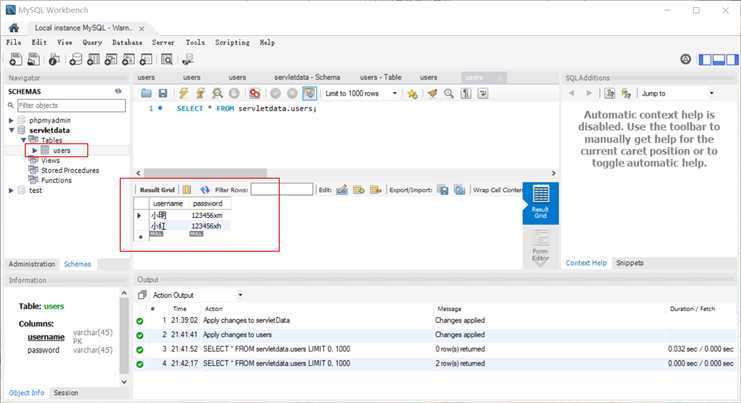Viewport: 741px width, 403px height.
Task: Create a new stored procedure icon
Action: pos(128,59)
